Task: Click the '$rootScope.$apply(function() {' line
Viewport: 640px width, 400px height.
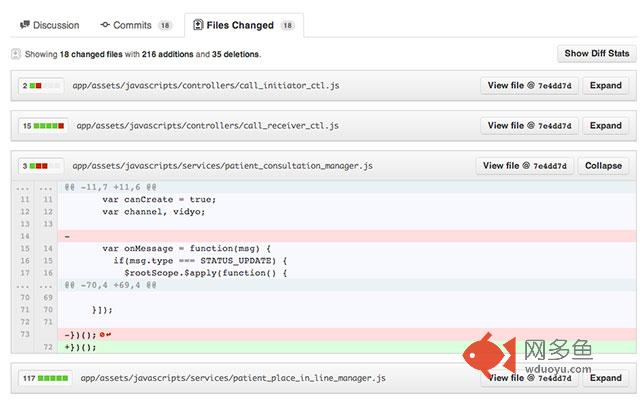Action: tap(206, 273)
